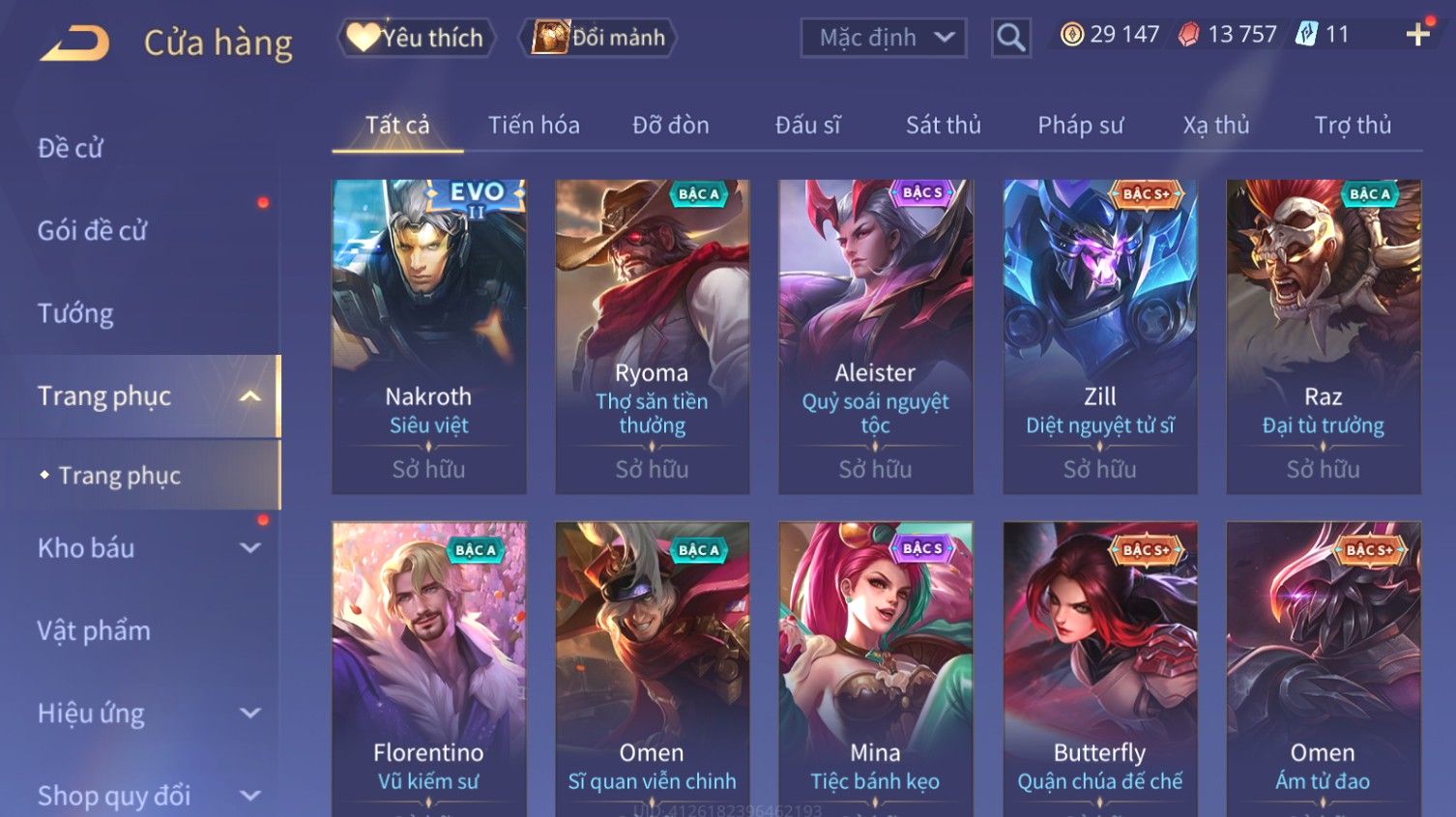Open the Mặc định sort dropdown
This screenshot has height=817, width=1456.
[884, 38]
